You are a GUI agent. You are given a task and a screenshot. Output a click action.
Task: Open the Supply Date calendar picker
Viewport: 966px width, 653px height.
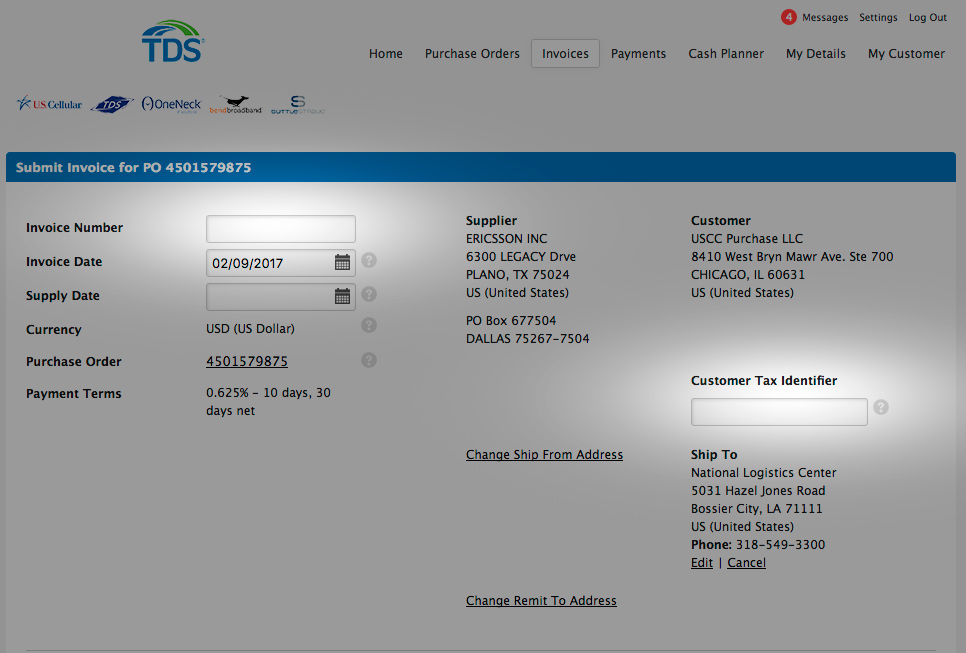coord(342,296)
